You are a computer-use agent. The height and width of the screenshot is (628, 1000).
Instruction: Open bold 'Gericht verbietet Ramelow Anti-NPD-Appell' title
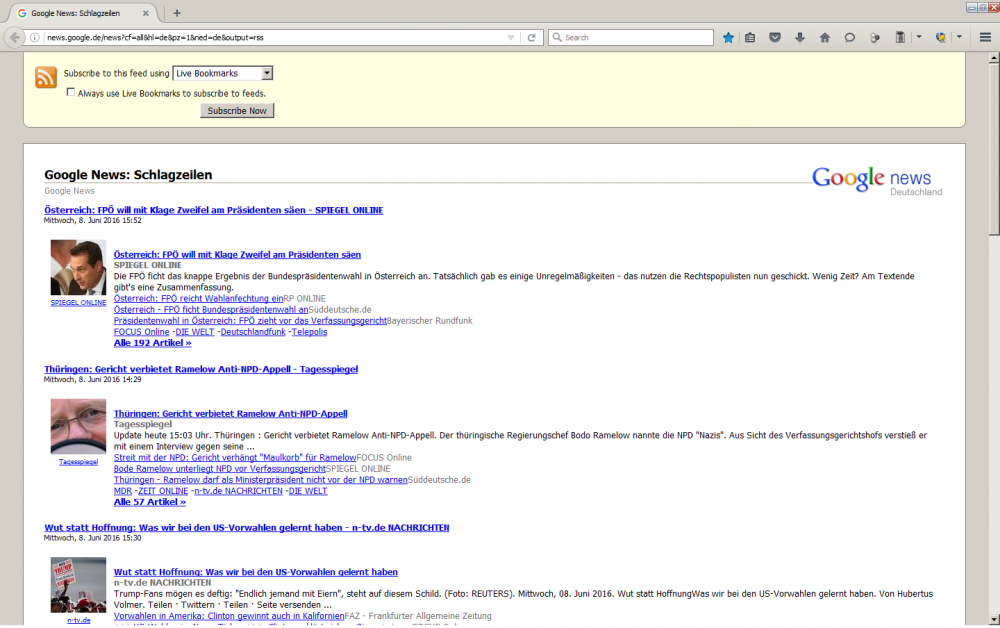pyautogui.click(x=230, y=414)
